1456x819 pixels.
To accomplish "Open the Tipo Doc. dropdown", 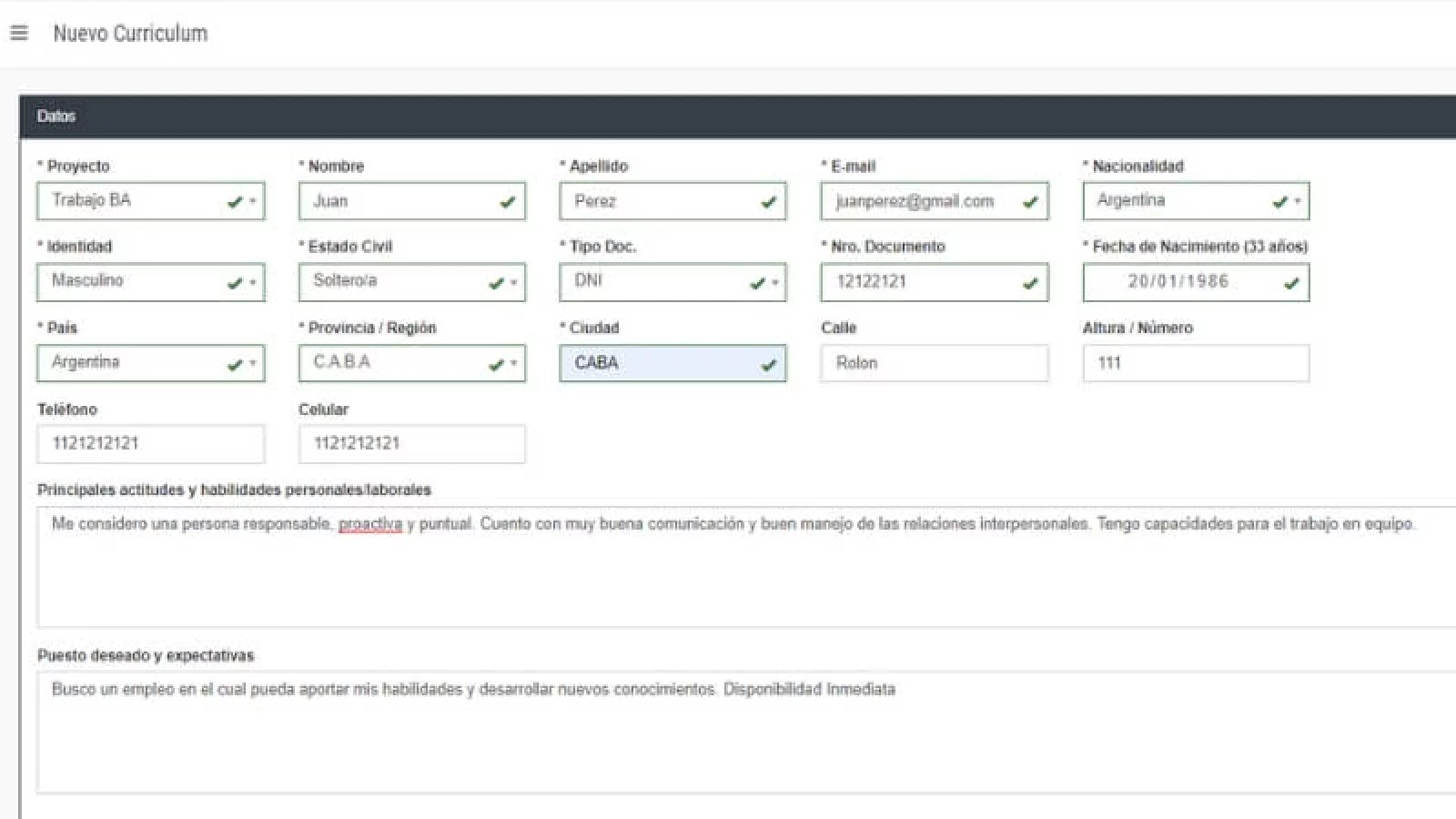I will pyautogui.click(x=672, y=282).
